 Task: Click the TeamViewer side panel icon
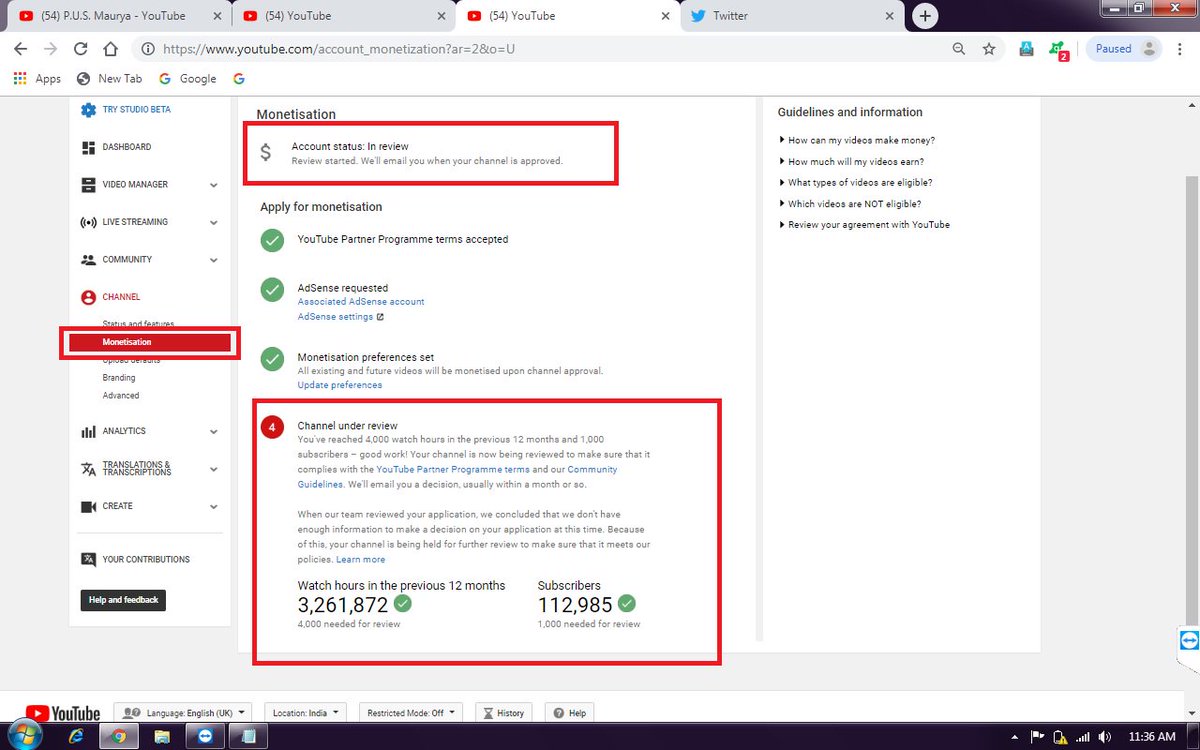tap(1187, 640)
